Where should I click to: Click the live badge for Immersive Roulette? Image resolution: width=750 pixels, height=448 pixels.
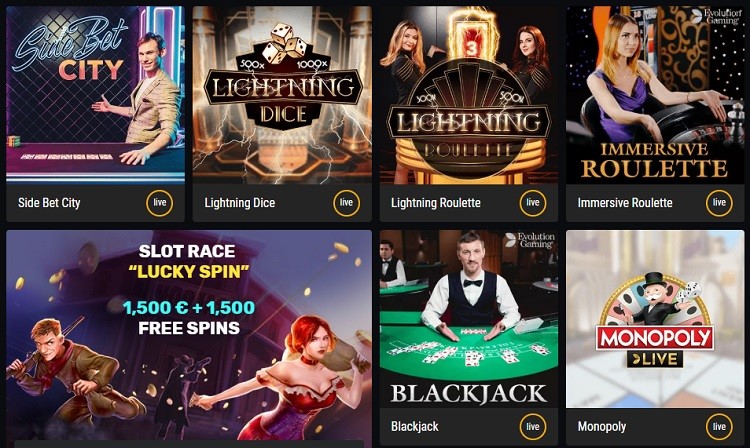point(719,203)
